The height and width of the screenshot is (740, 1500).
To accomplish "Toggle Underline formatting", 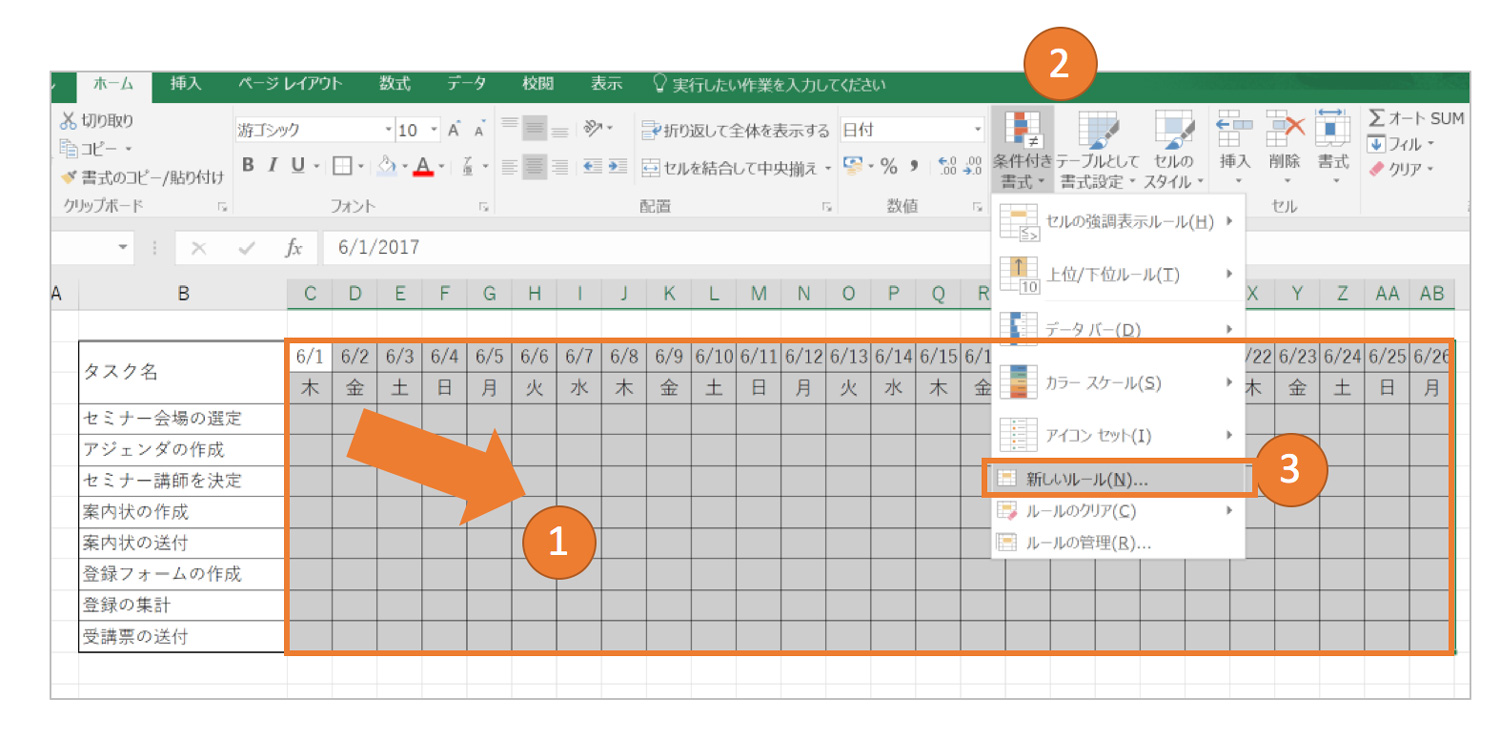I will 298,166.
